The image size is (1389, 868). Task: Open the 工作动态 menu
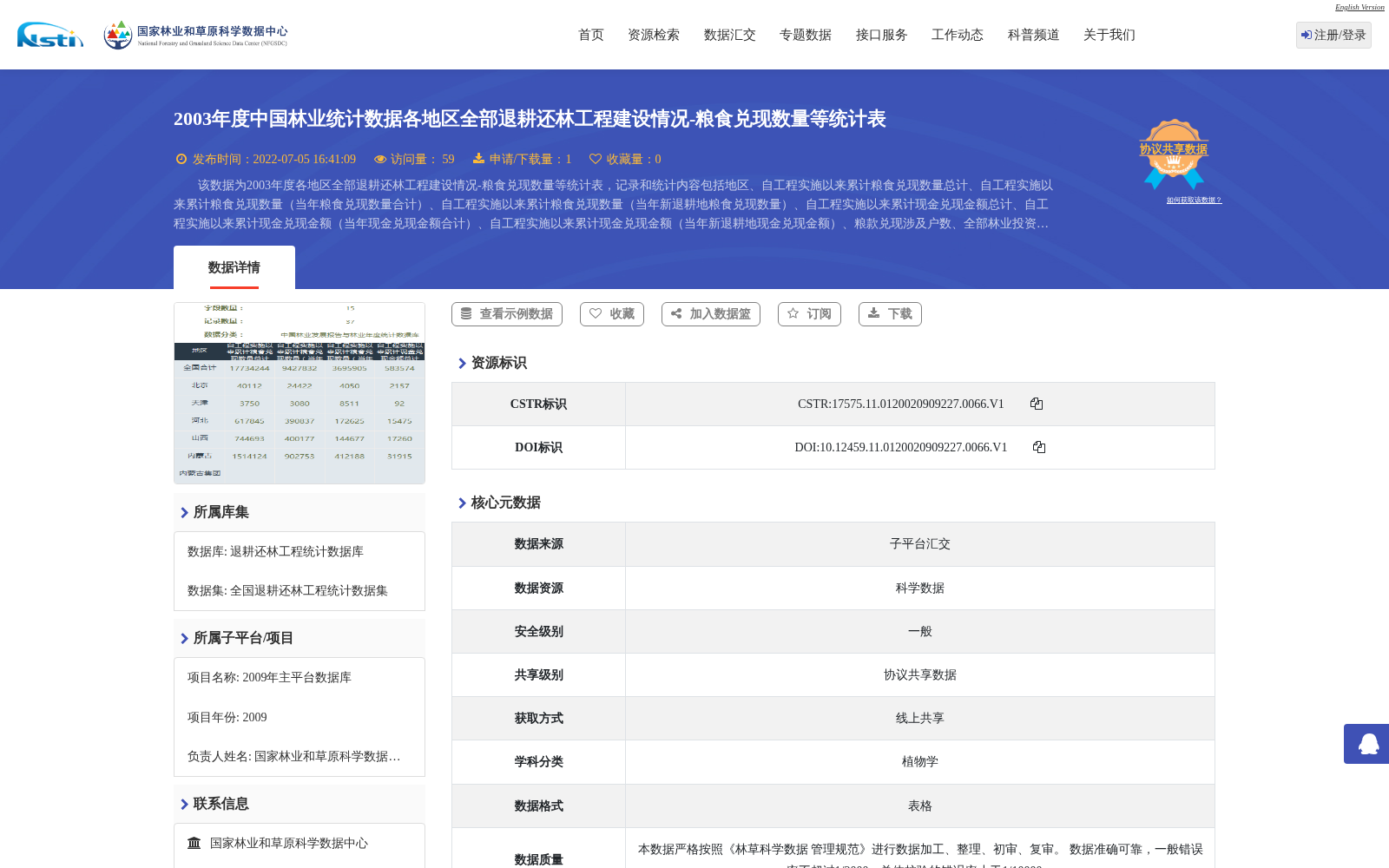click(x=958, y=35)
